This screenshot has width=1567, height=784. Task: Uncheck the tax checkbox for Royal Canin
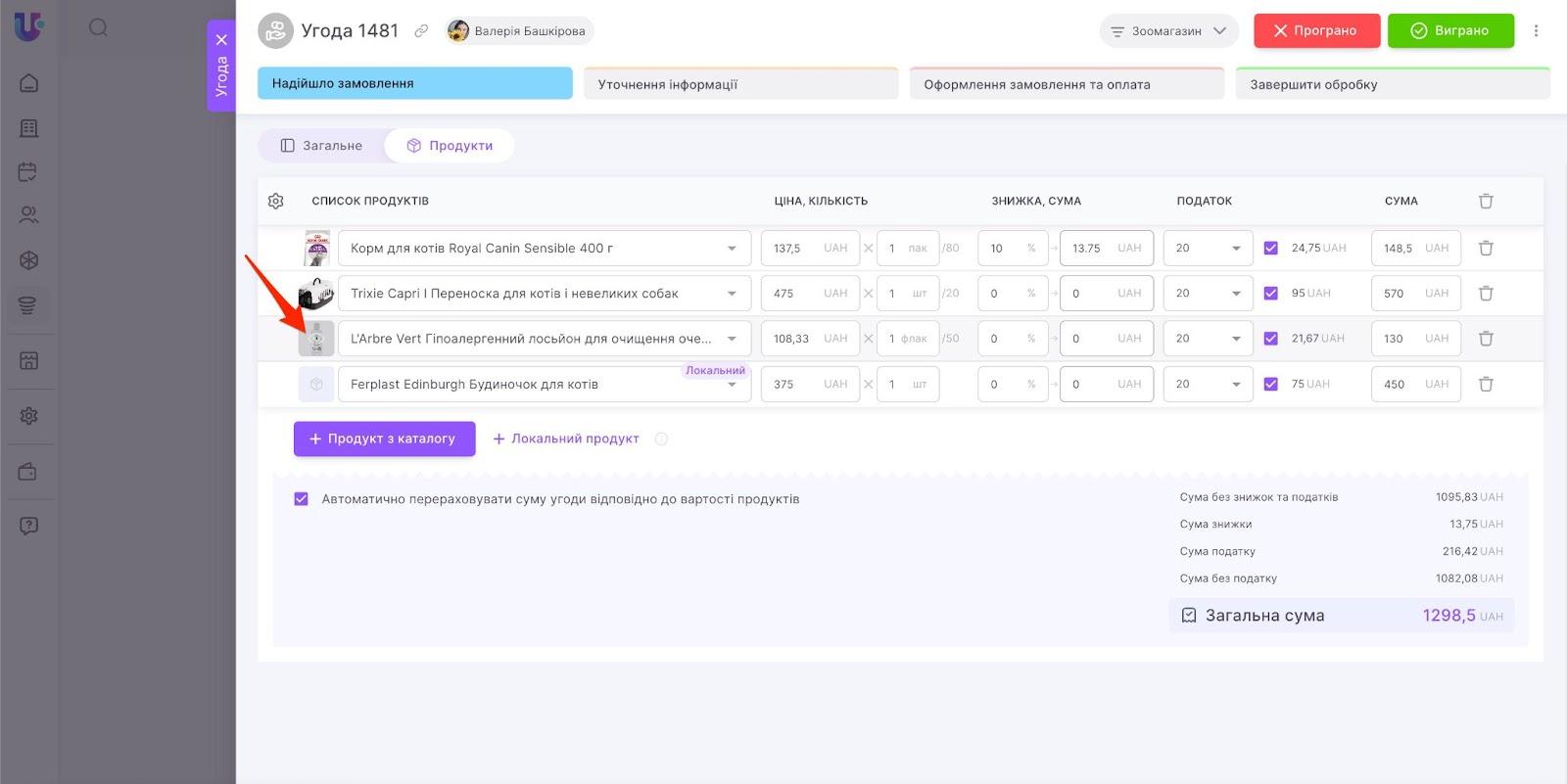pos(1270,249)
